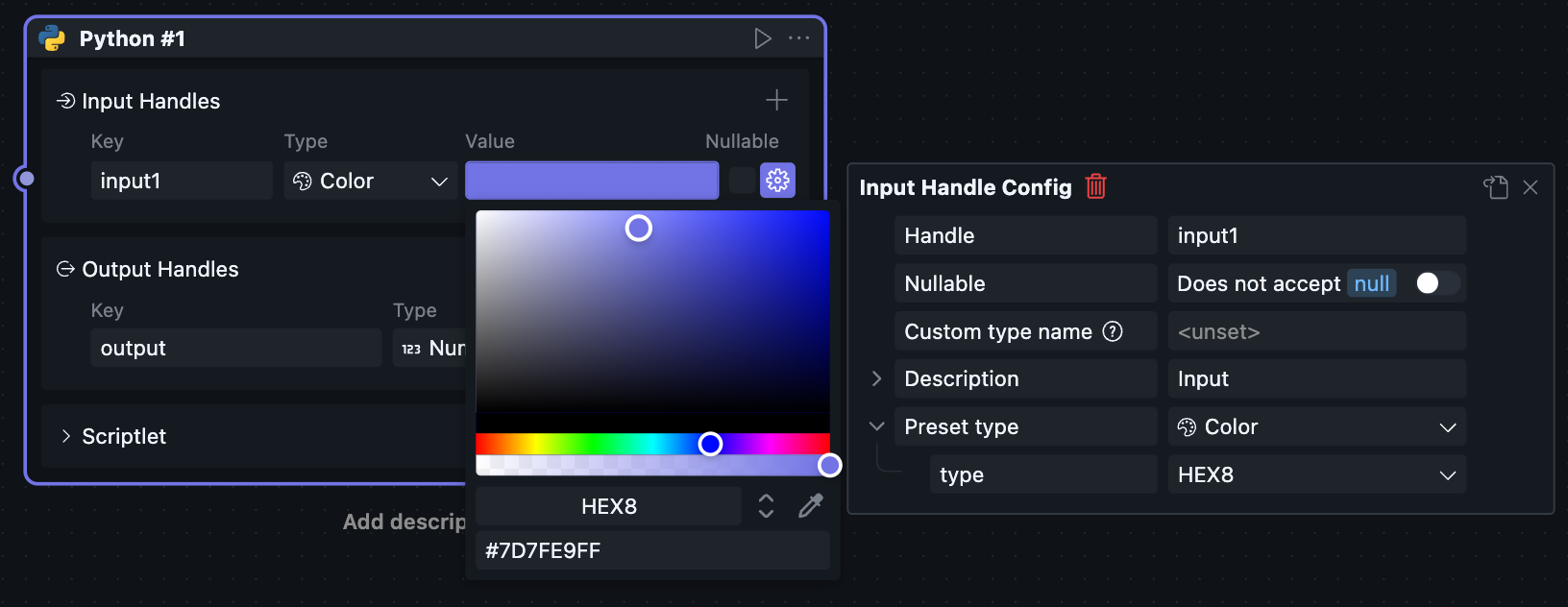The width and height of the screenshot is (1568, 607).
Task: Toggle the Nullable null switch
Action: [1436, 283]
